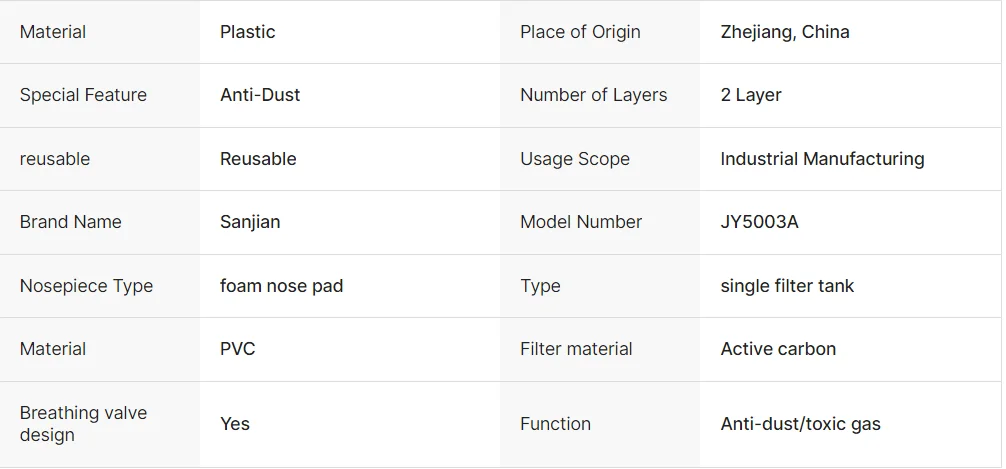The image size is (1006, 469).
Task: Click the "Filter material" label
Action: [x=576, y=349]
